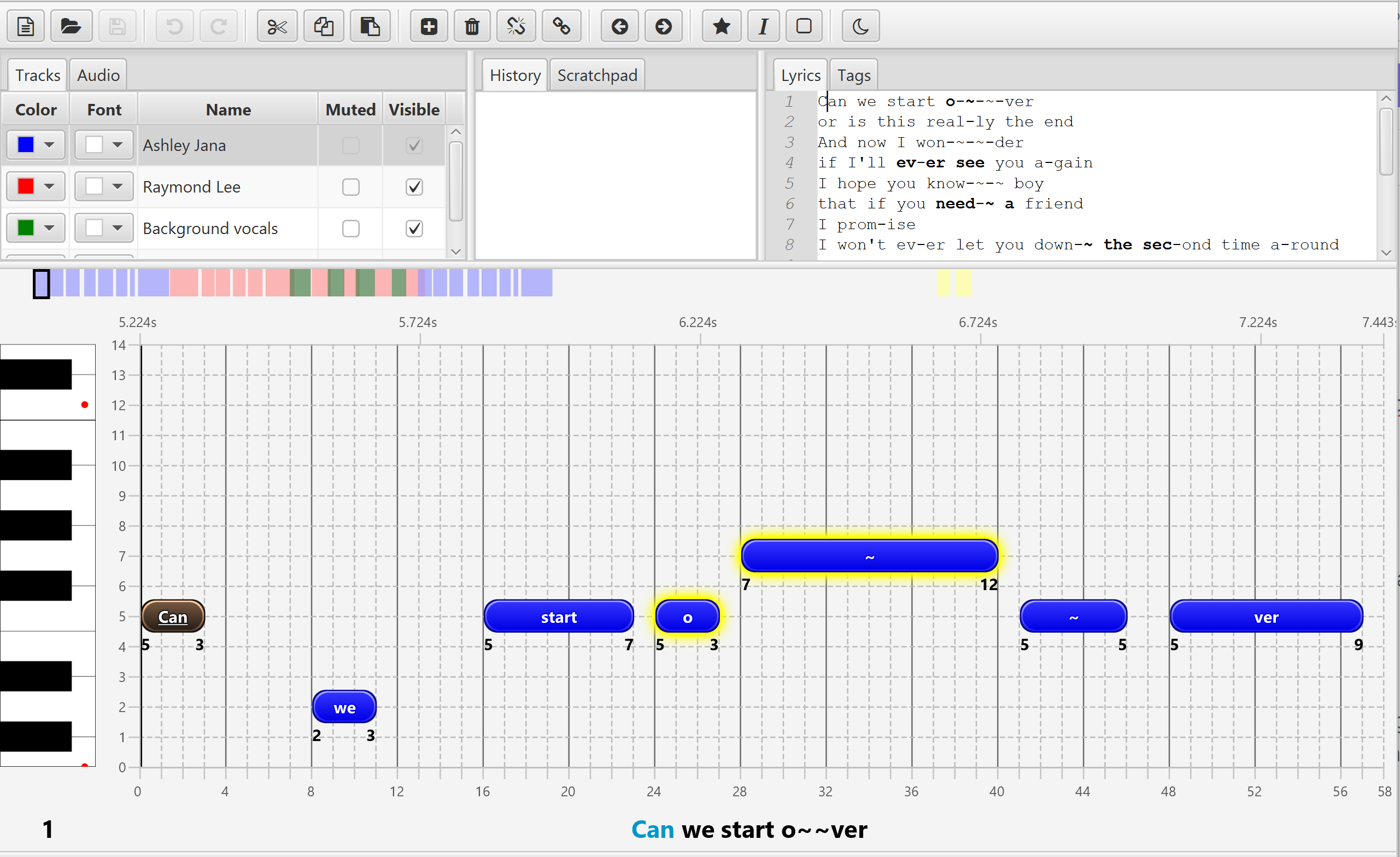The image size is (1400, 857).
Task: Mute the Background vocals track
Action: 350,229
